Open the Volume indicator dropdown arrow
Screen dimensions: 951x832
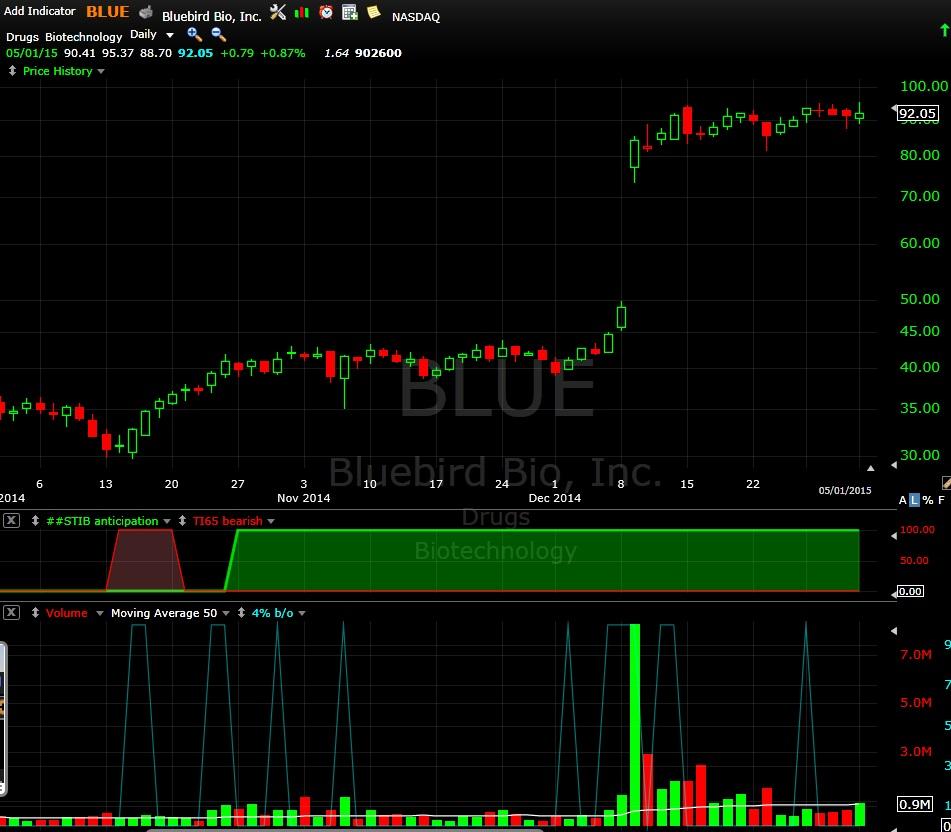tap(100, 614)
